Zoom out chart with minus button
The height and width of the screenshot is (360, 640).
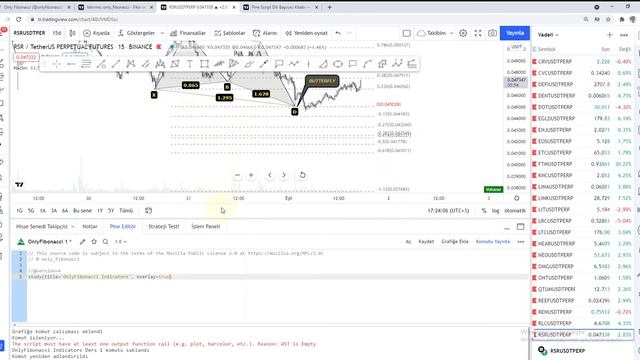click(x=237, y=175)
